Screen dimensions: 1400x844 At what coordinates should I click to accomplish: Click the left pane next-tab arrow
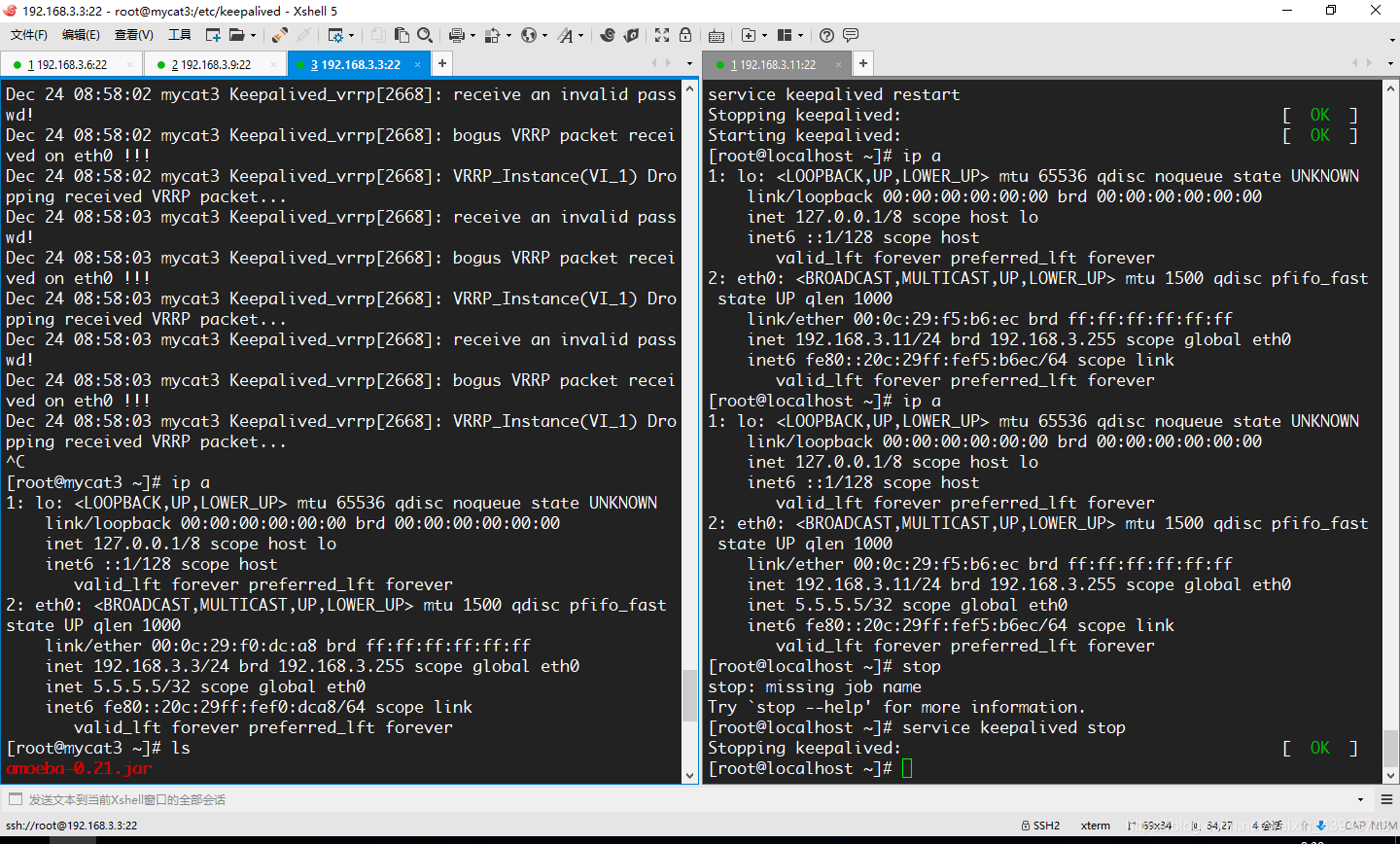(x=668, y=63)
